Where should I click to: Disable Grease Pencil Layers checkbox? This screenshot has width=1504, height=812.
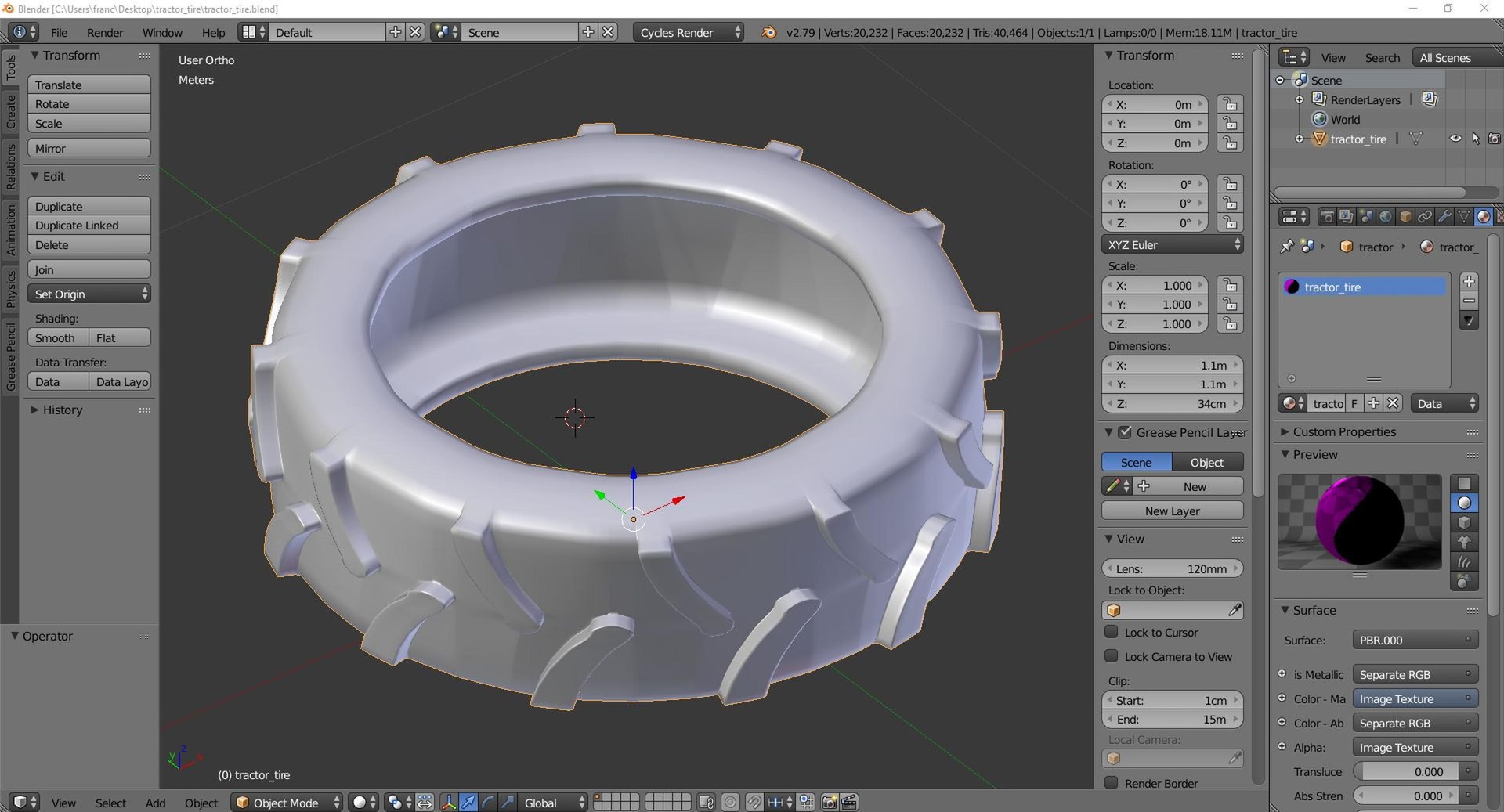click(1125, 432)
